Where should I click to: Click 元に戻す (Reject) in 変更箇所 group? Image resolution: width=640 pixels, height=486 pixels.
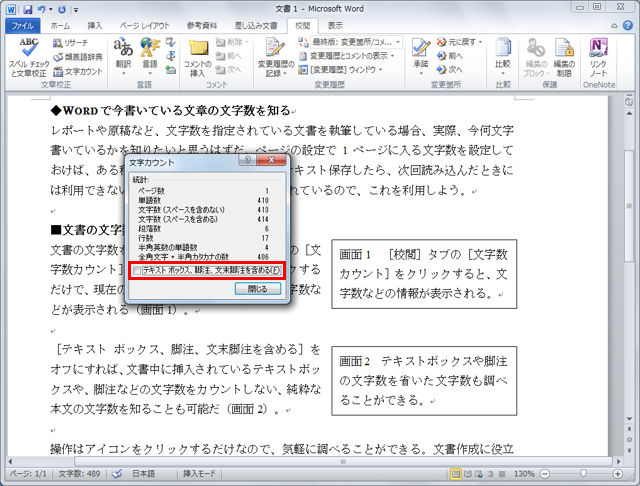pyautogui.click(x=460, y=42)
